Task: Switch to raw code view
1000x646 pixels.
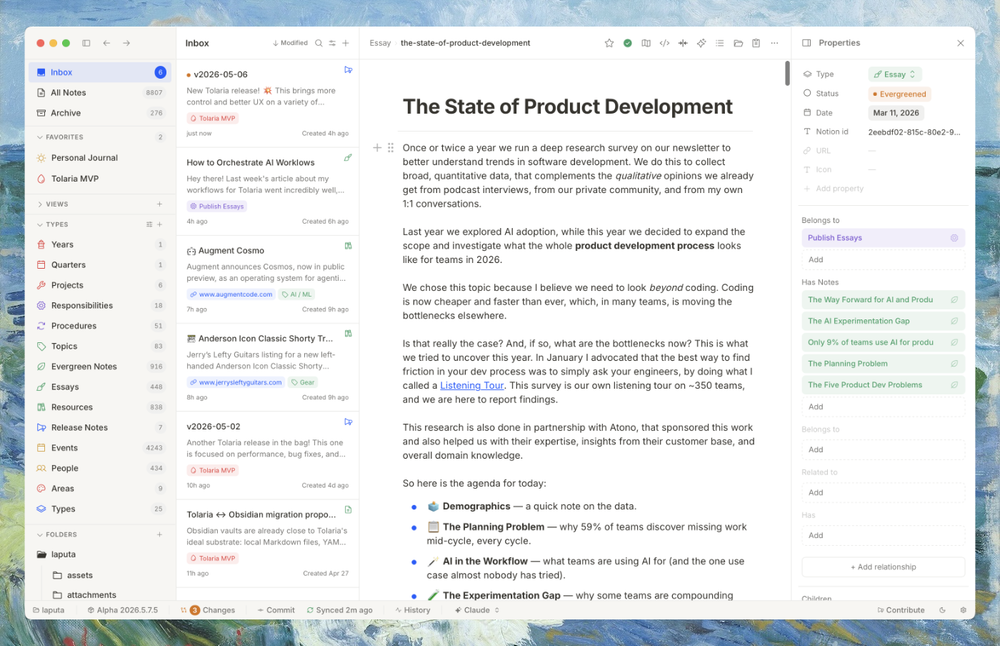Action: [x=665, y=43]
